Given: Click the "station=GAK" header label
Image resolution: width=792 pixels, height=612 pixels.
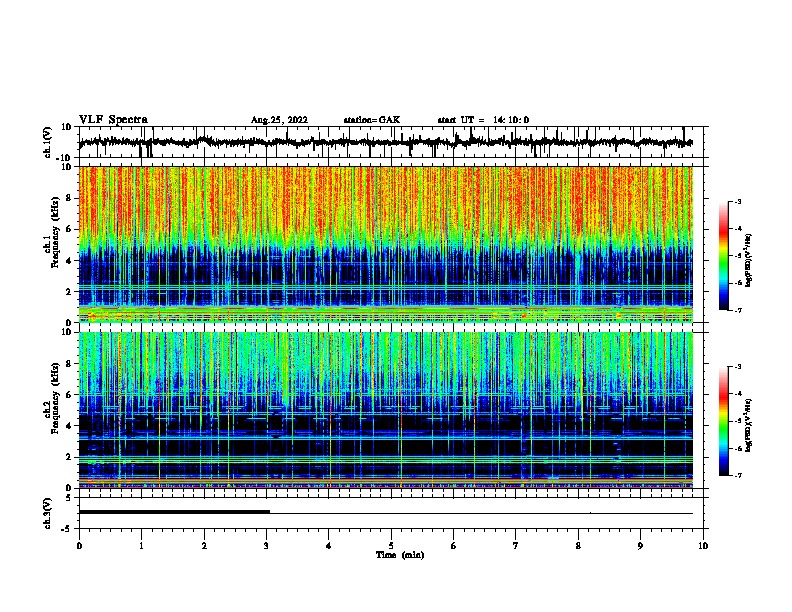Looking at the screenshot, I should pos(372,120).
